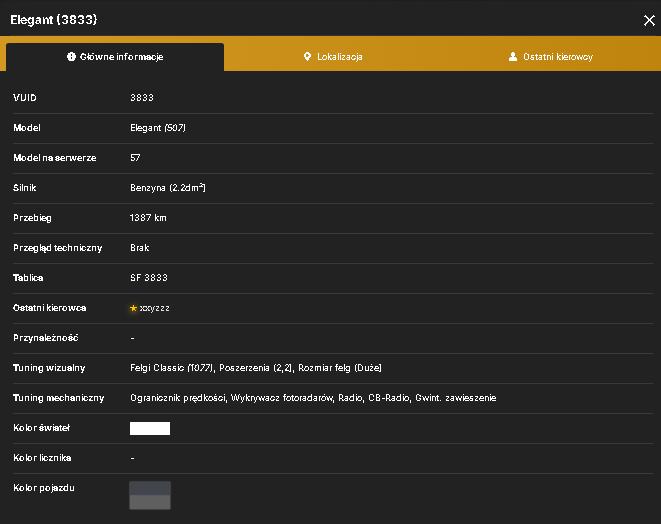This screenshot has width=661, height=524.
Task: Click the Tuning mechaniczny value with Ogranicznik prędkości
Action: coord(313,398)
